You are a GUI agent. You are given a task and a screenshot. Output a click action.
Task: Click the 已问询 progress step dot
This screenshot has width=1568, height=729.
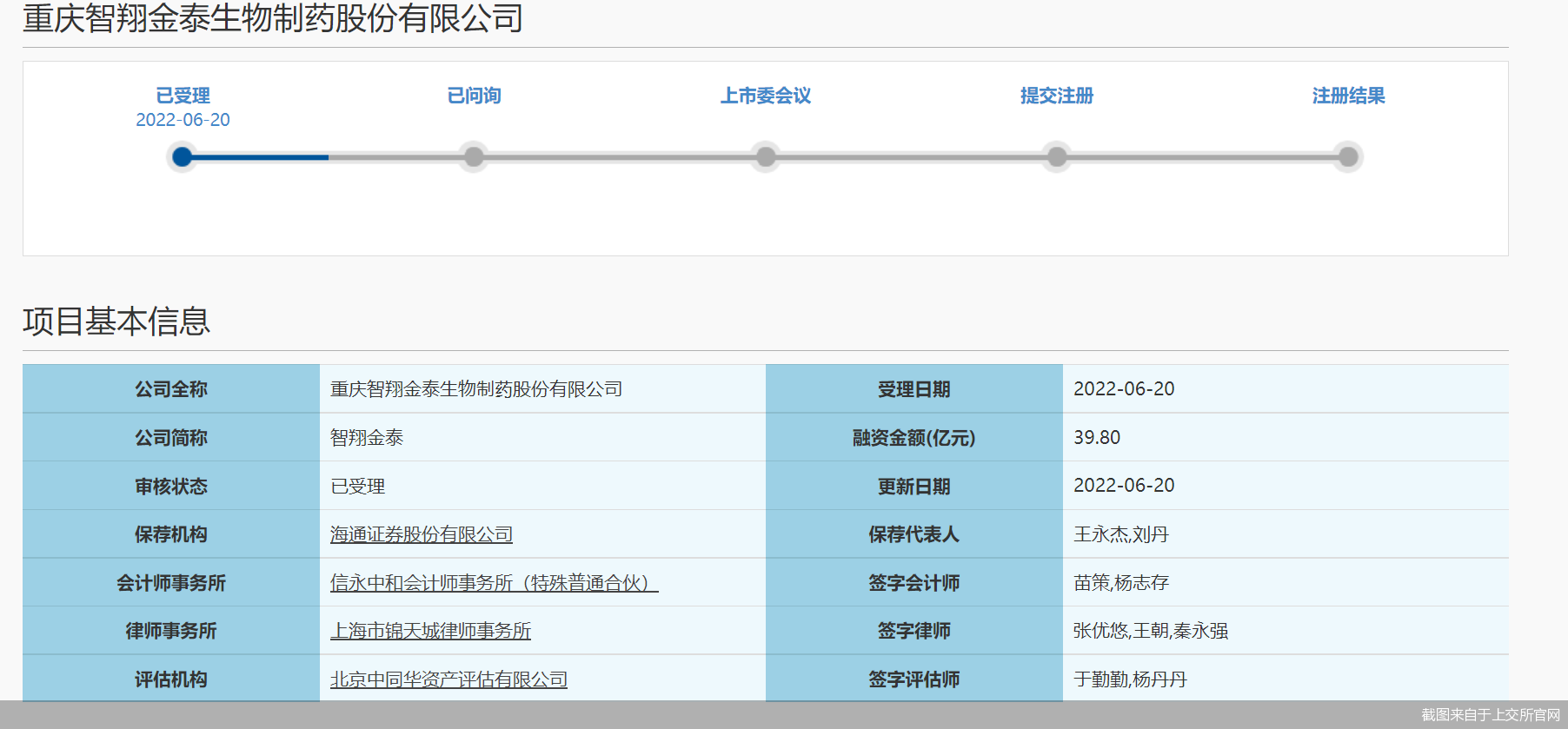474,157
